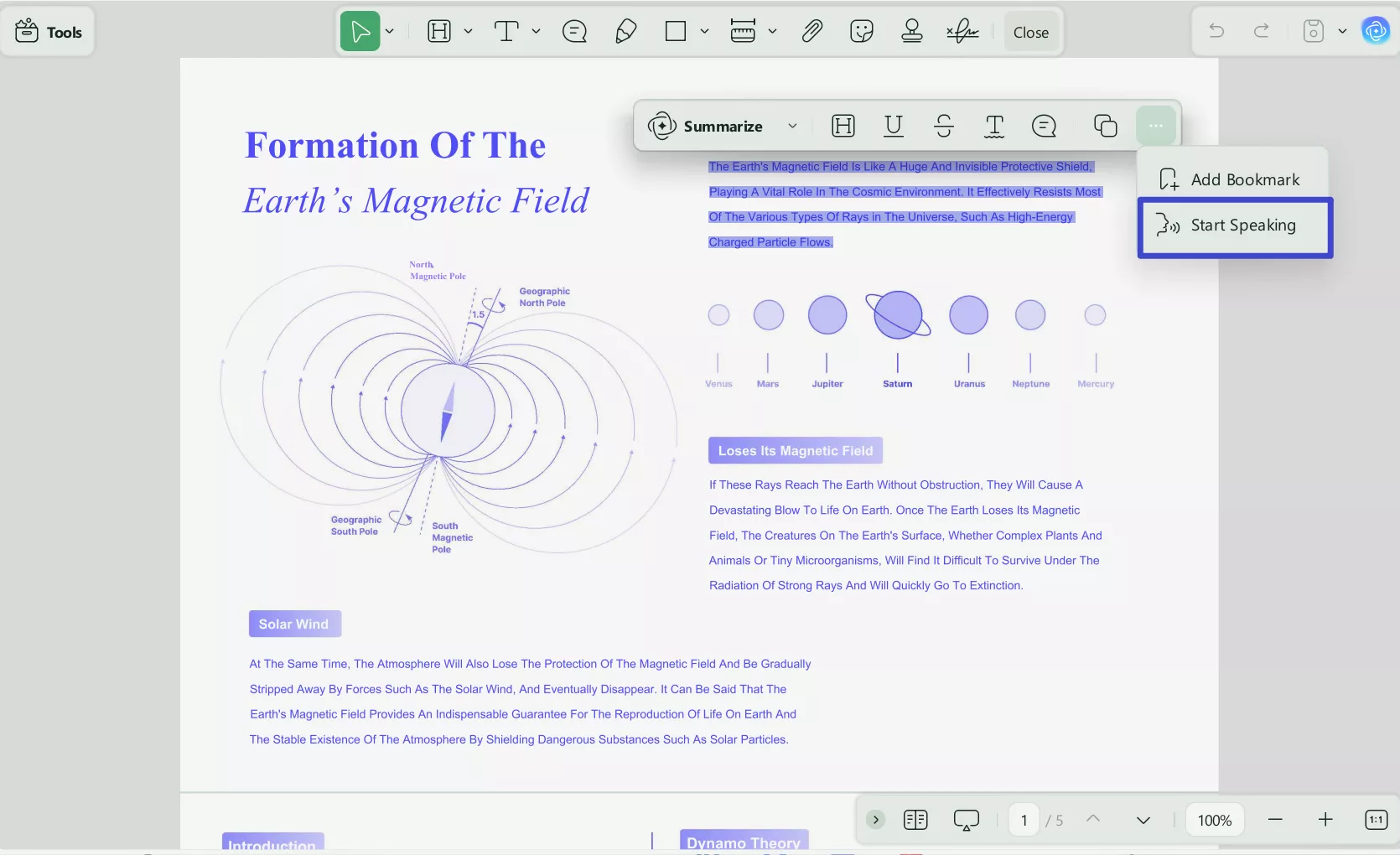
Task: Copy the selected text
Action: coord(1105,126)
